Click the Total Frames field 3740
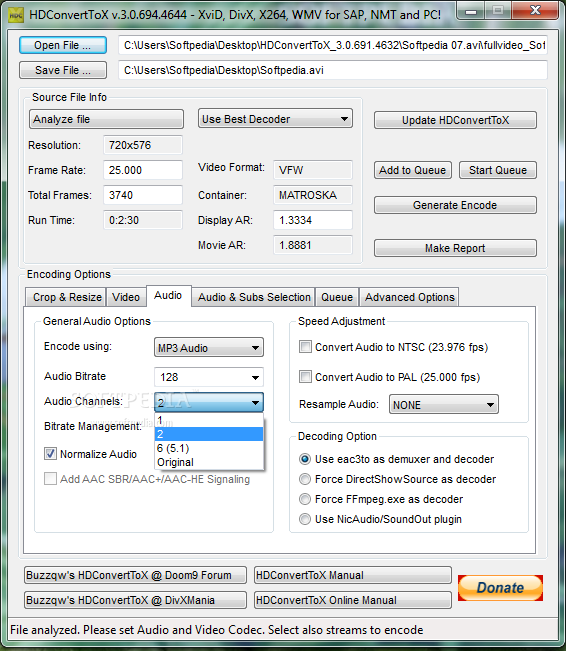Screen dimensions: 566x651 coord(143,195)
